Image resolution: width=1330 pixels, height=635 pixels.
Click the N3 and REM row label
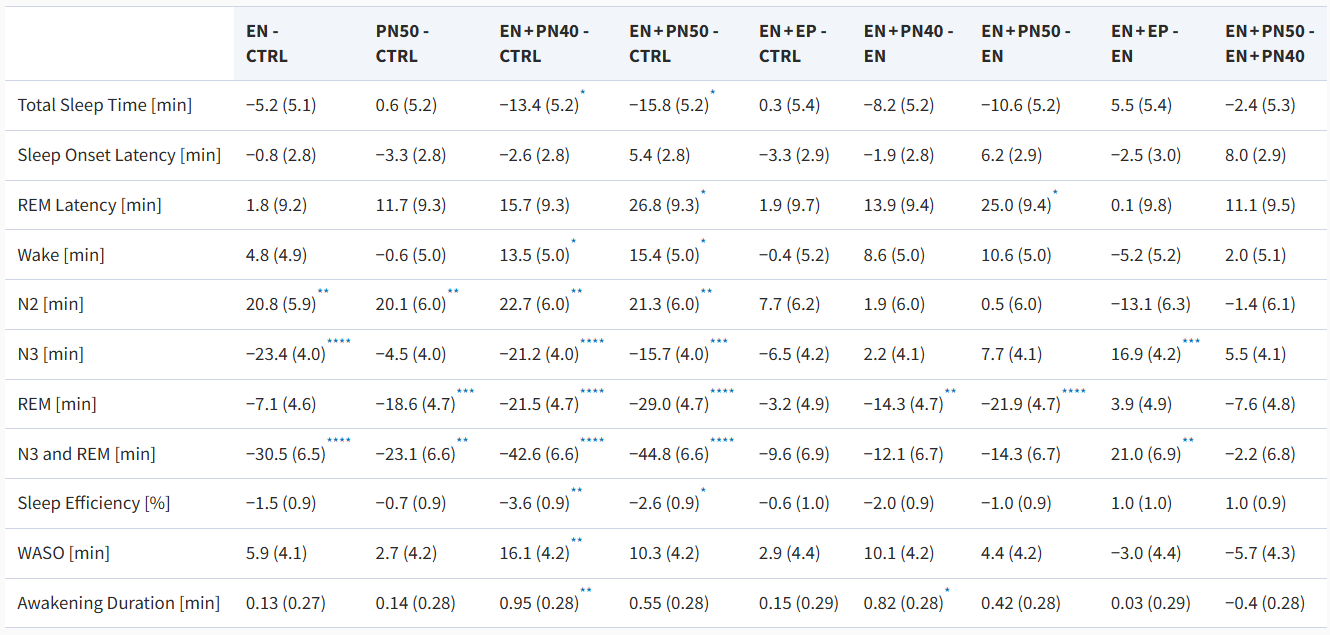87,454
